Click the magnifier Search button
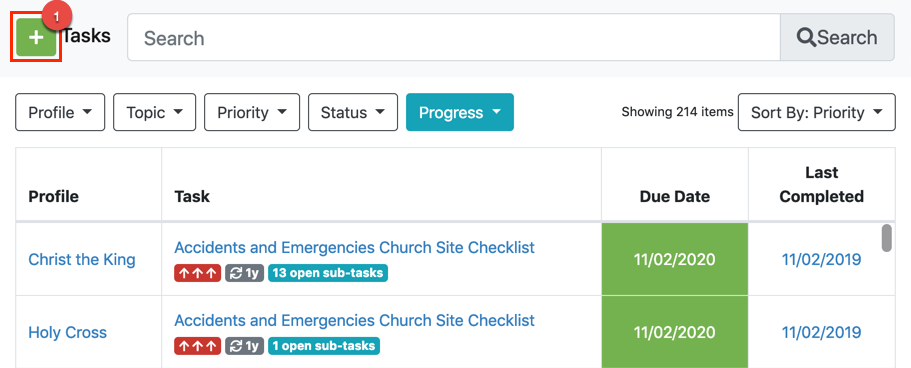Image resolution: width=911 pixels, height=368 pixels. (837, 38)
